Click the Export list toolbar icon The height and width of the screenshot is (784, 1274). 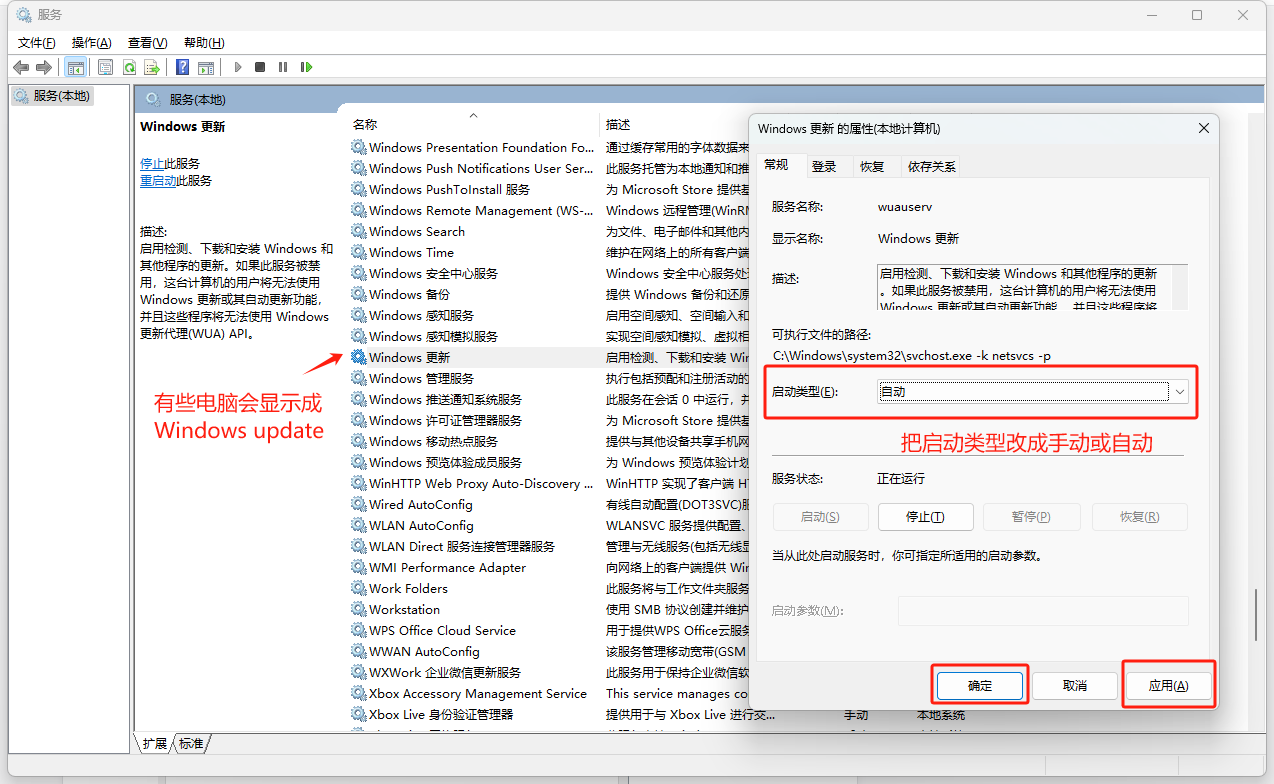coord(152,66)
